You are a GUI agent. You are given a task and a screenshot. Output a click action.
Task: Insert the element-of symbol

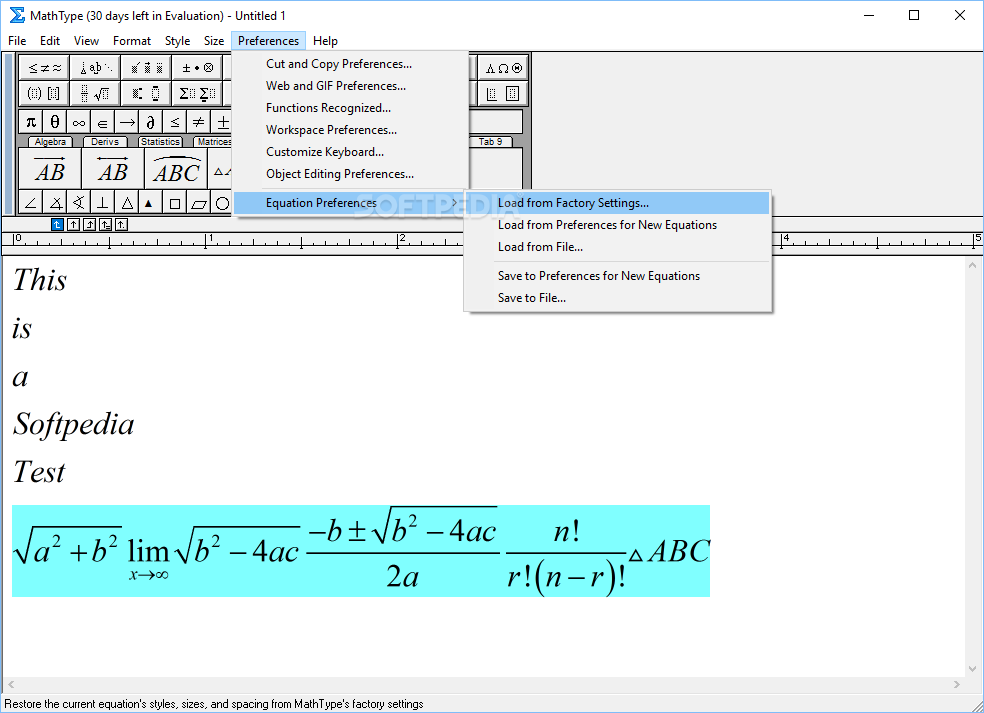coord(102,122)
